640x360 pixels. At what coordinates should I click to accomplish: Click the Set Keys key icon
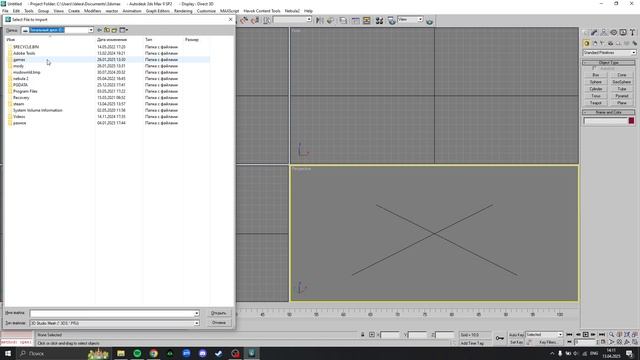(500, 338)
